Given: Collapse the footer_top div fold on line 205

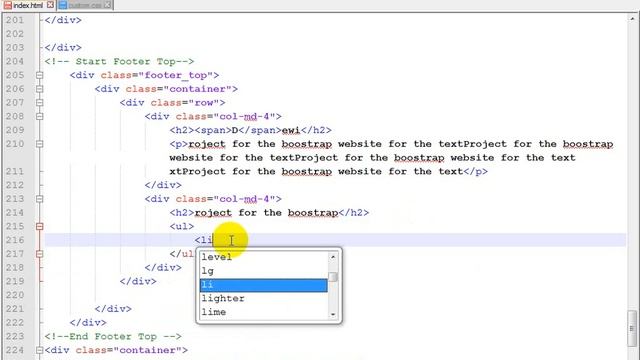Looking at the screenshot, I should 40,75.
